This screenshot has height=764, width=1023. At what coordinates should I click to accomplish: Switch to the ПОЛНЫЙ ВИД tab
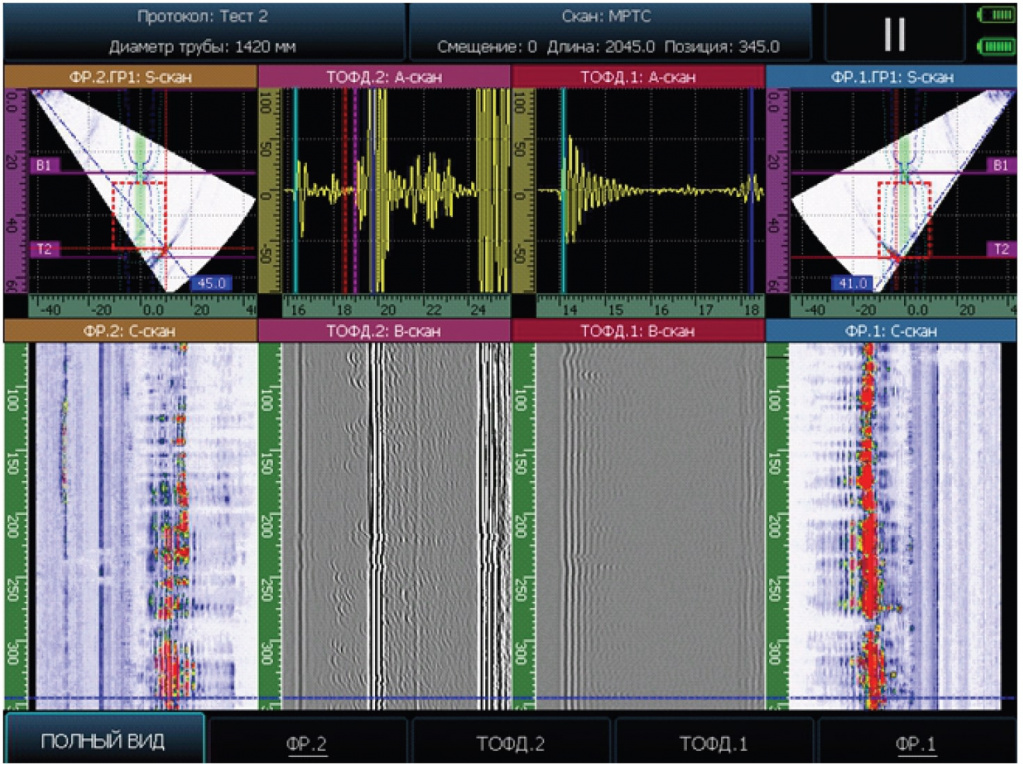tap(104, 741)
